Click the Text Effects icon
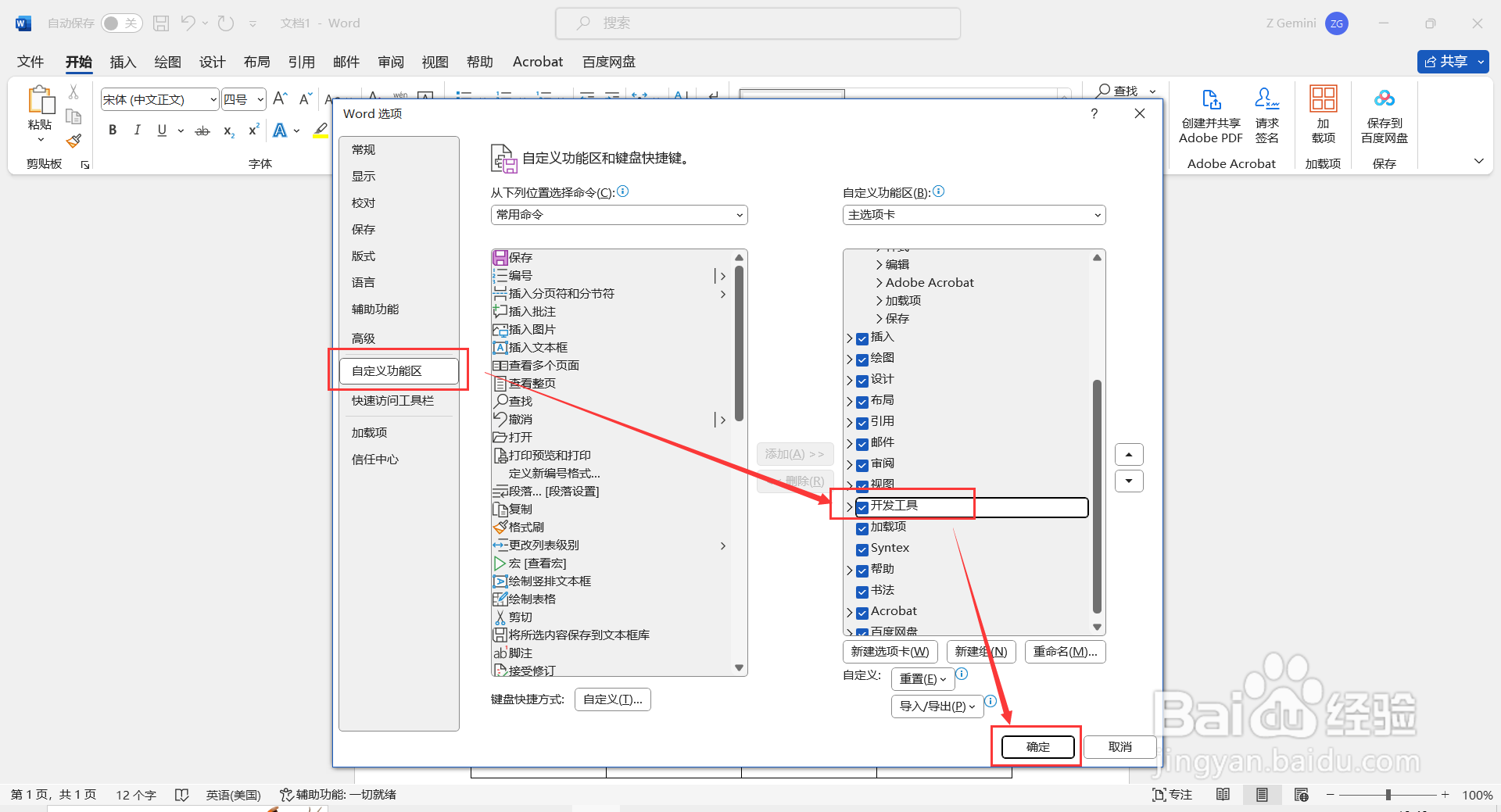 click(x=280, y=131)
